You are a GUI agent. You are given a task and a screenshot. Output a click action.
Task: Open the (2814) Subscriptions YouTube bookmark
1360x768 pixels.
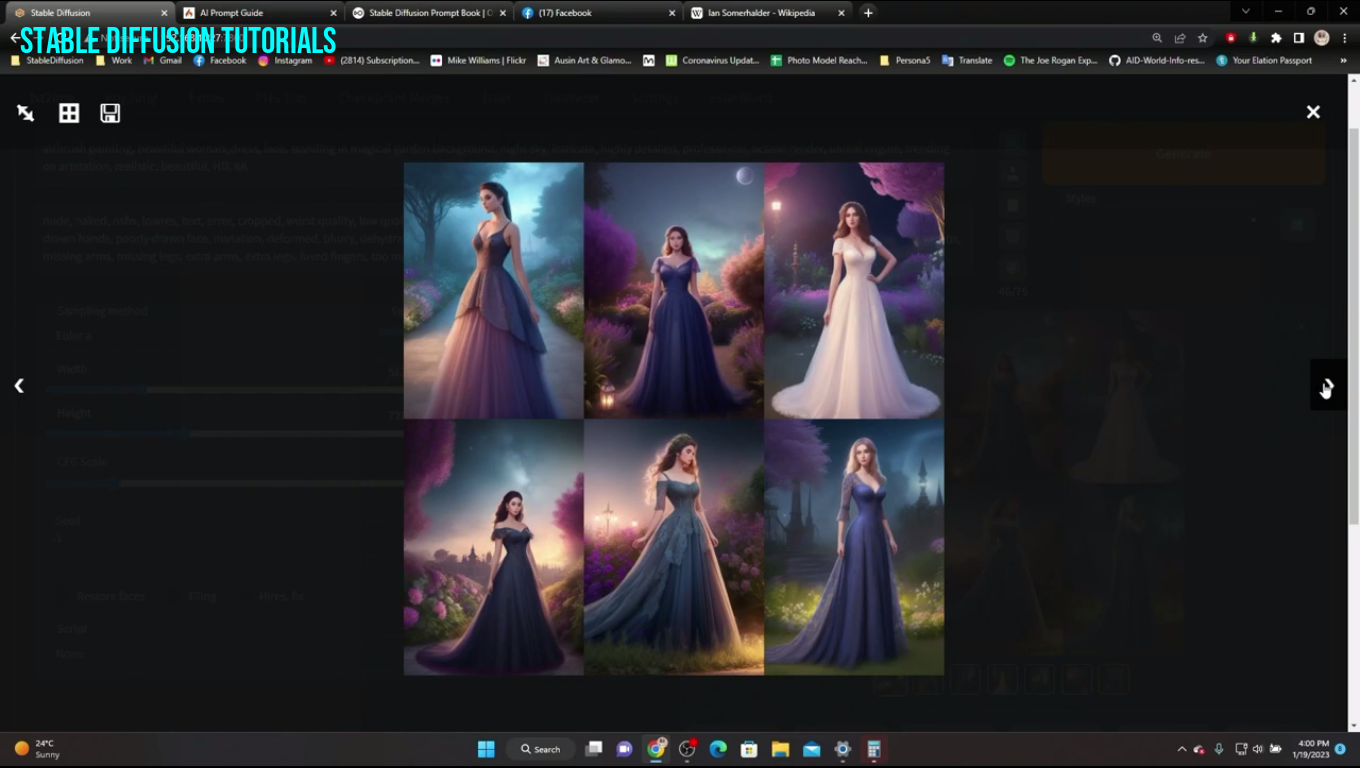pyautogui.click(x=371, y=60)
